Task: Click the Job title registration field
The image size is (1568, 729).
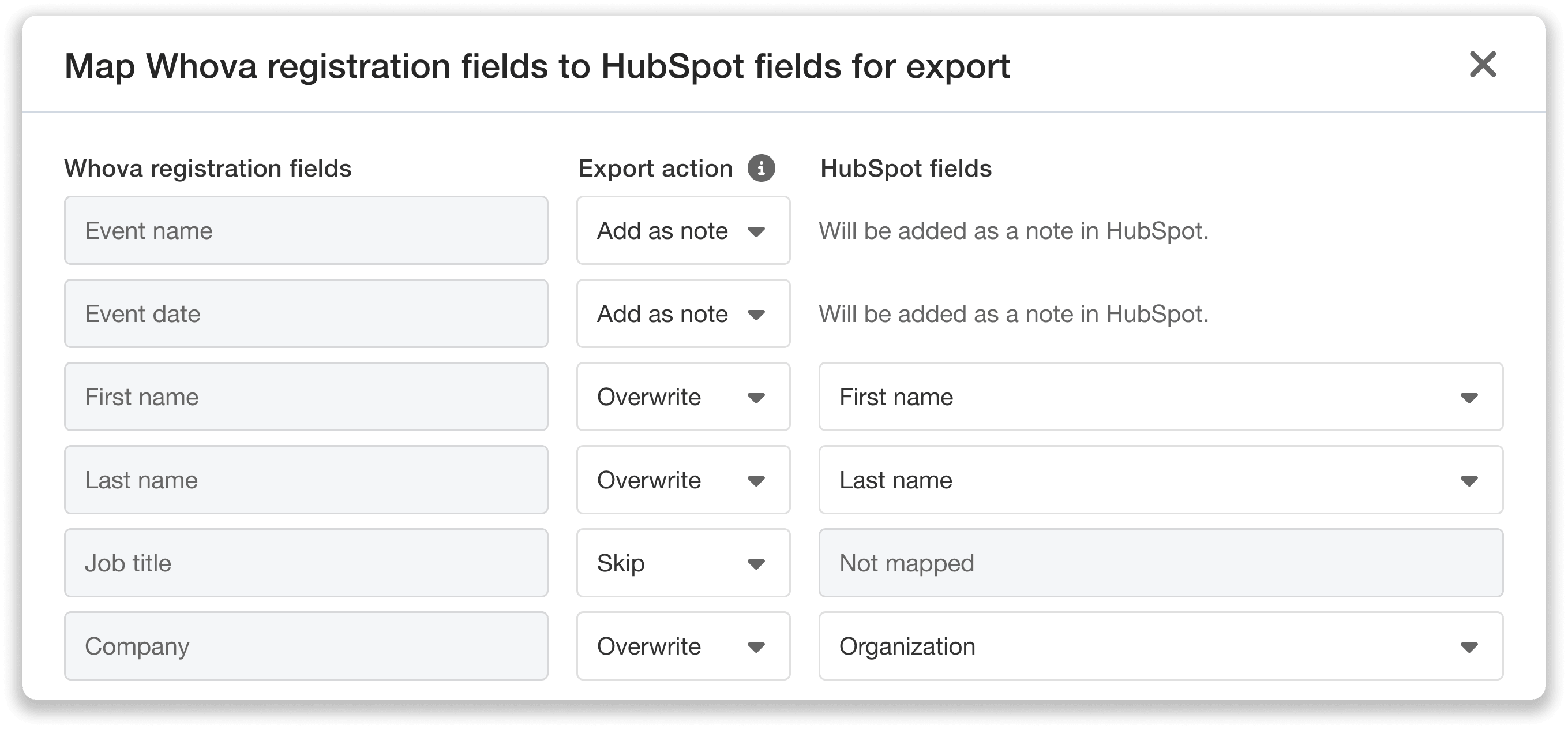Action: (x=306, y=563)
